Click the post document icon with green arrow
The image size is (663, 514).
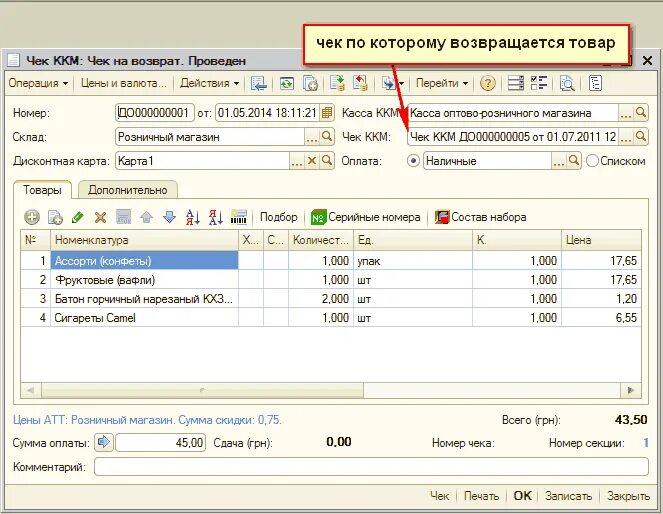pyautogui.click(x=337, y=83)
